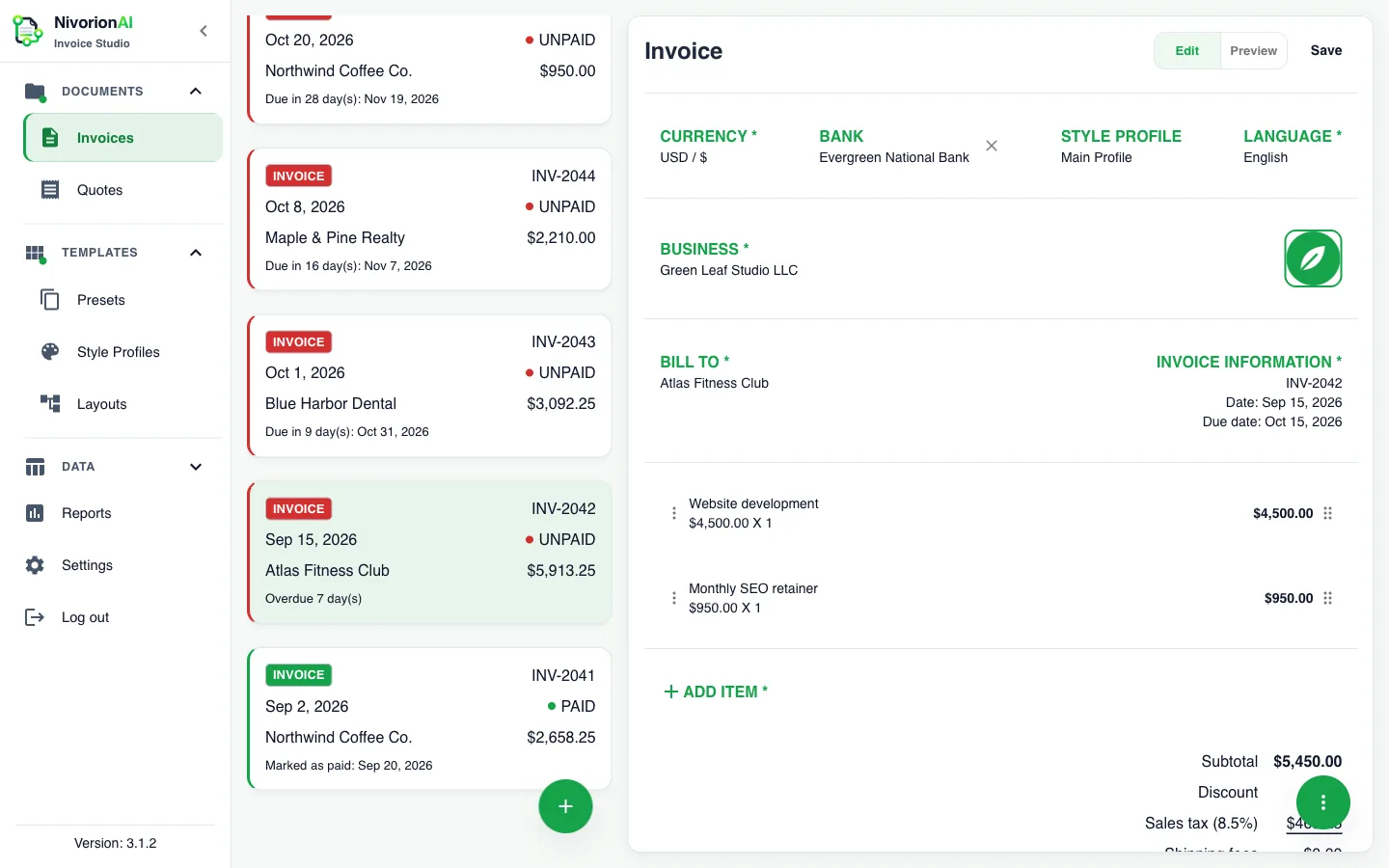The image size is (1389, 868).
Task: Save the invoice
Action: (x=1326, y=51)
